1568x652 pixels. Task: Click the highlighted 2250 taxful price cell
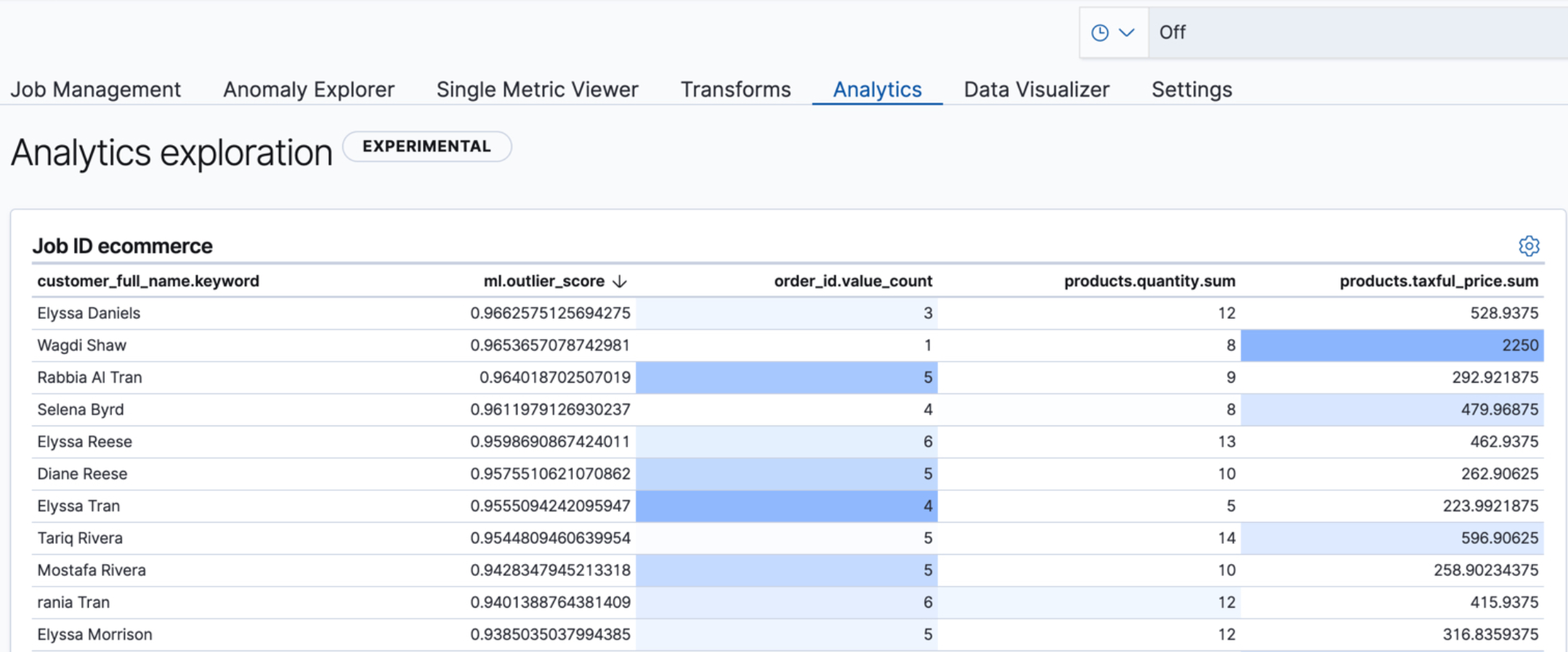(1391, 346)
